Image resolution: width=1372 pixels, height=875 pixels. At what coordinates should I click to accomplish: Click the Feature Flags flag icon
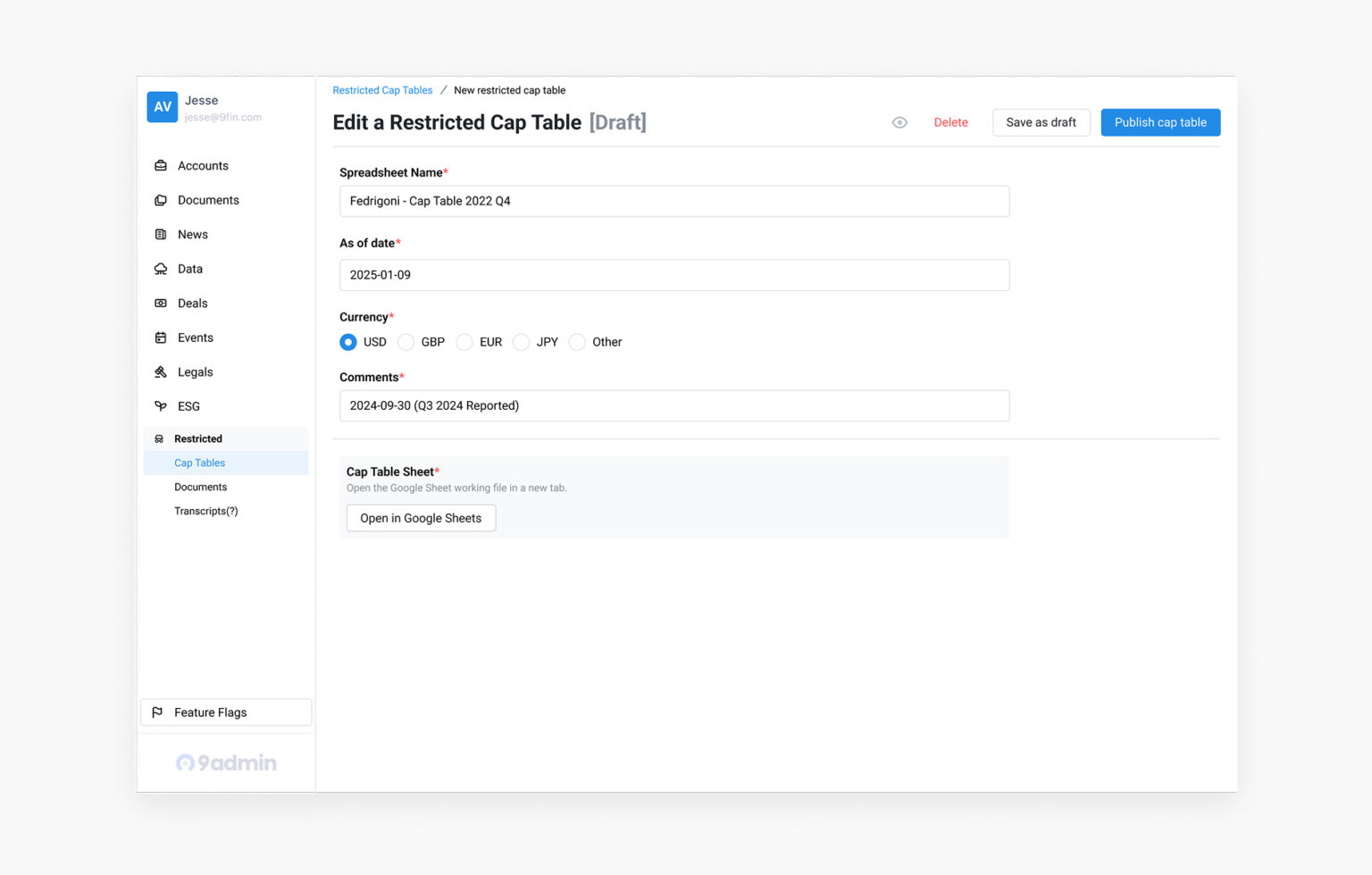click(157, 712)
